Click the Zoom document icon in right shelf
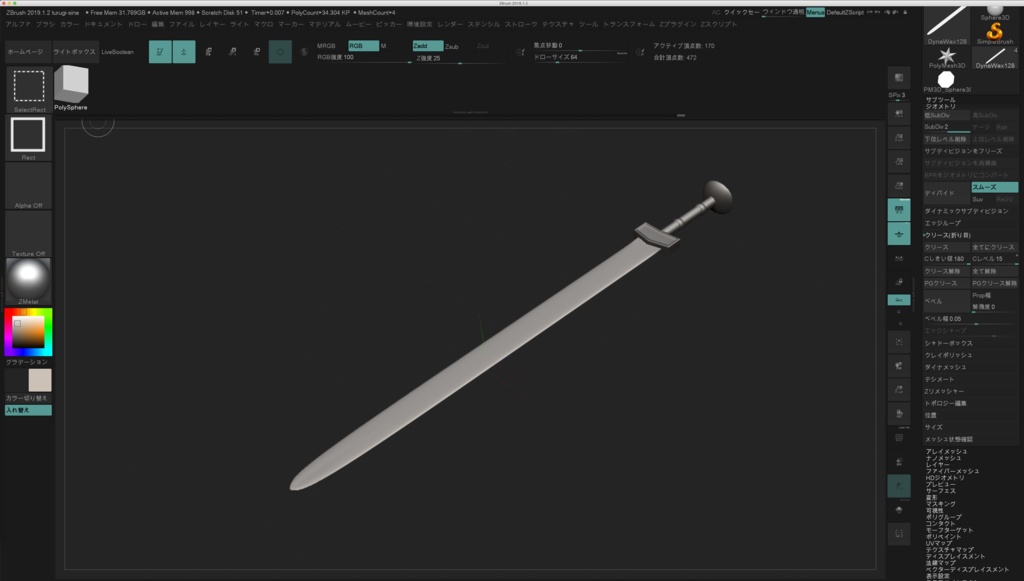Viewport: 1024px width, 581px height. coord(899,138)
